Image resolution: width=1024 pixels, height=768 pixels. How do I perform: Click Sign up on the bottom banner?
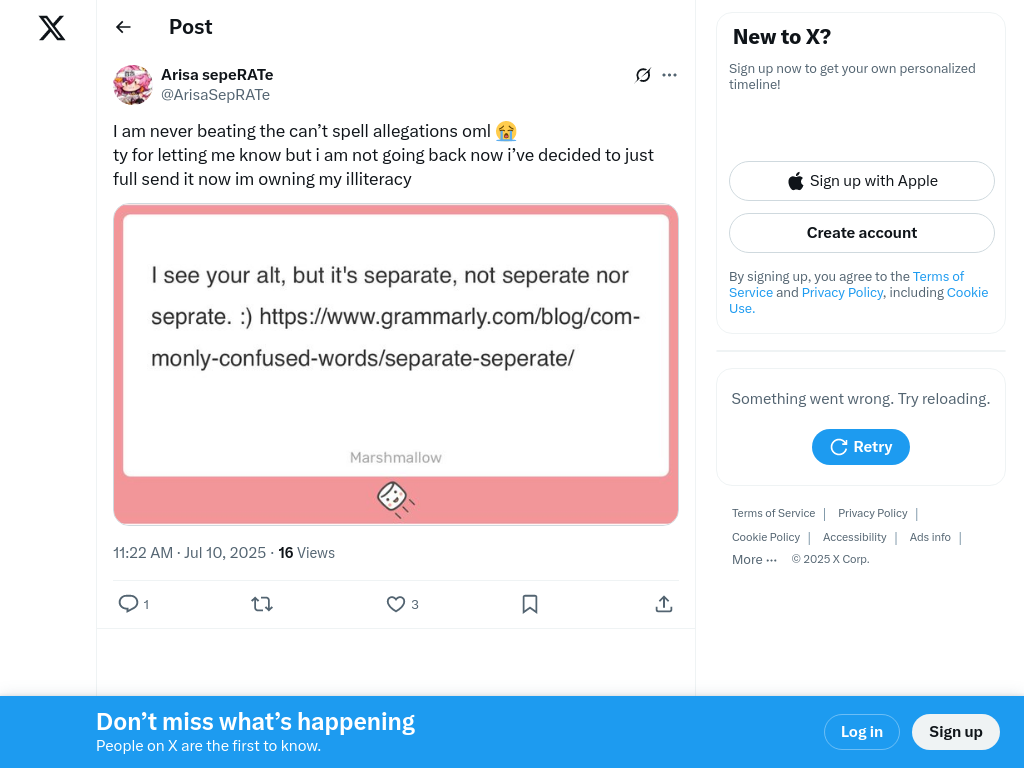[x=955, y=732]
